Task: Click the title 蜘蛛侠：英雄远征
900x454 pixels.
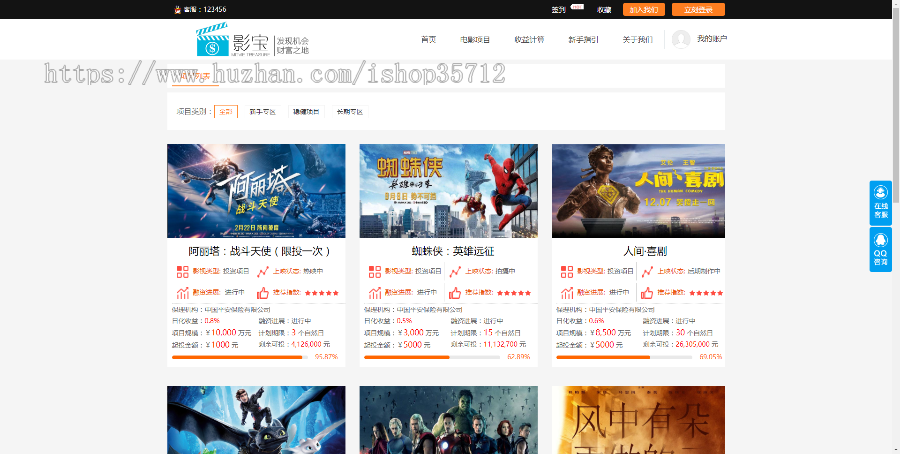Action: pos(453,251)
